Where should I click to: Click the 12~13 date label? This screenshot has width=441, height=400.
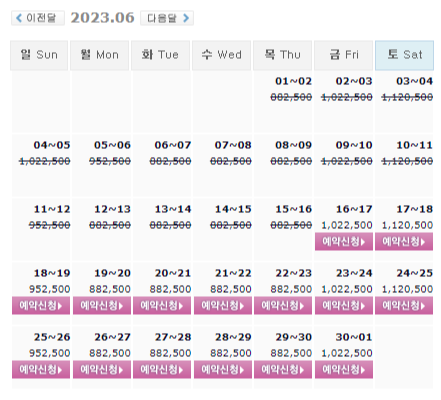point(112,209)
